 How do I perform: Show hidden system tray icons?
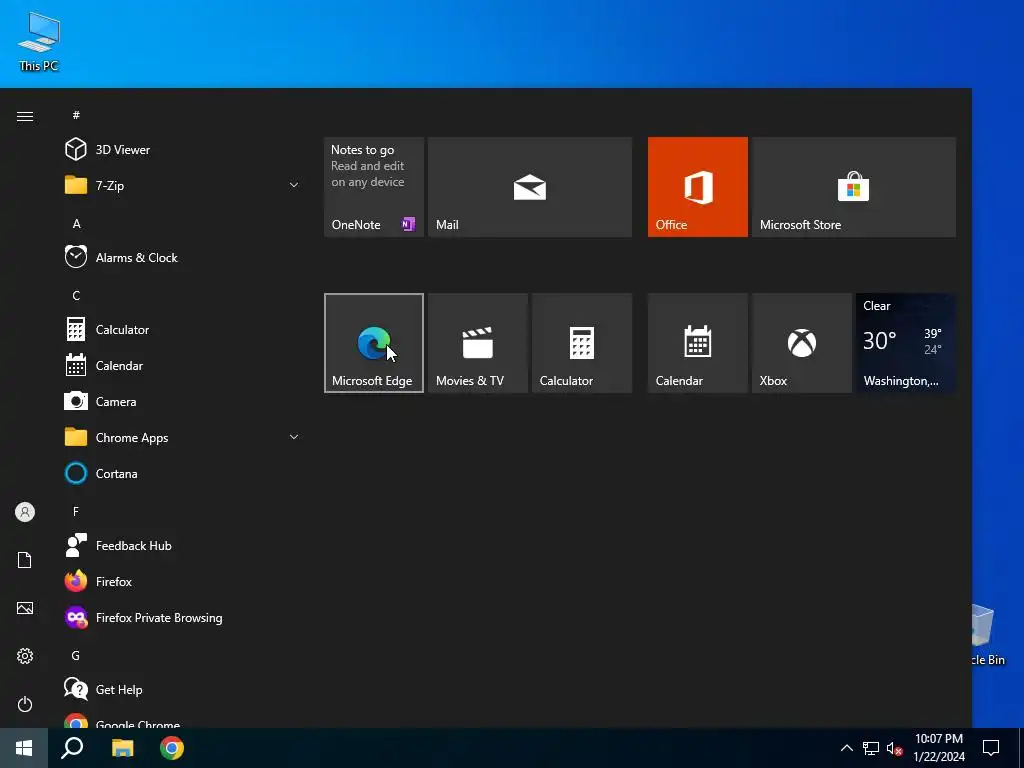click(846, 748)
